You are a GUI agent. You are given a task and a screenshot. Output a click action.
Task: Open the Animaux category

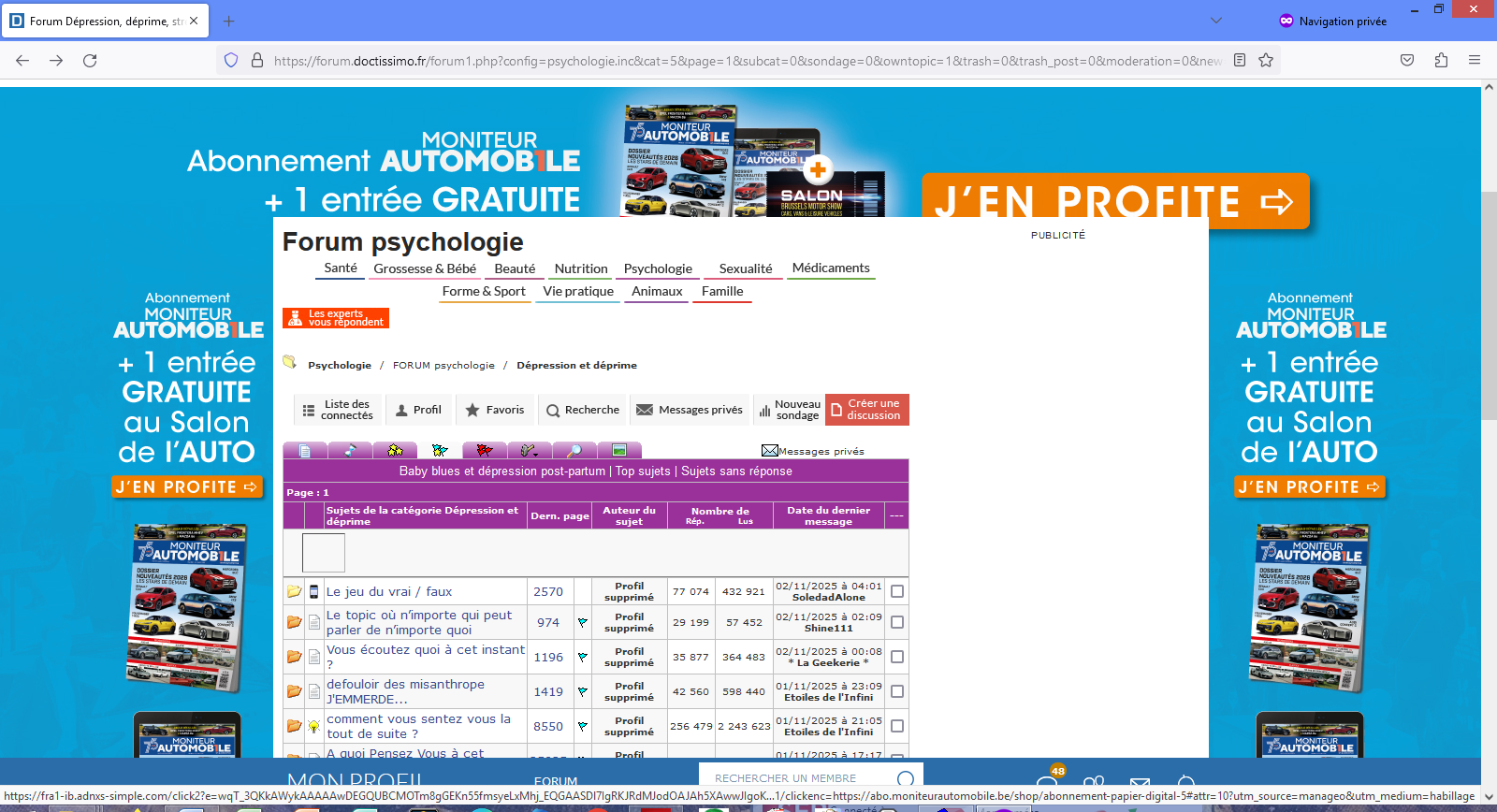(657, 291)
